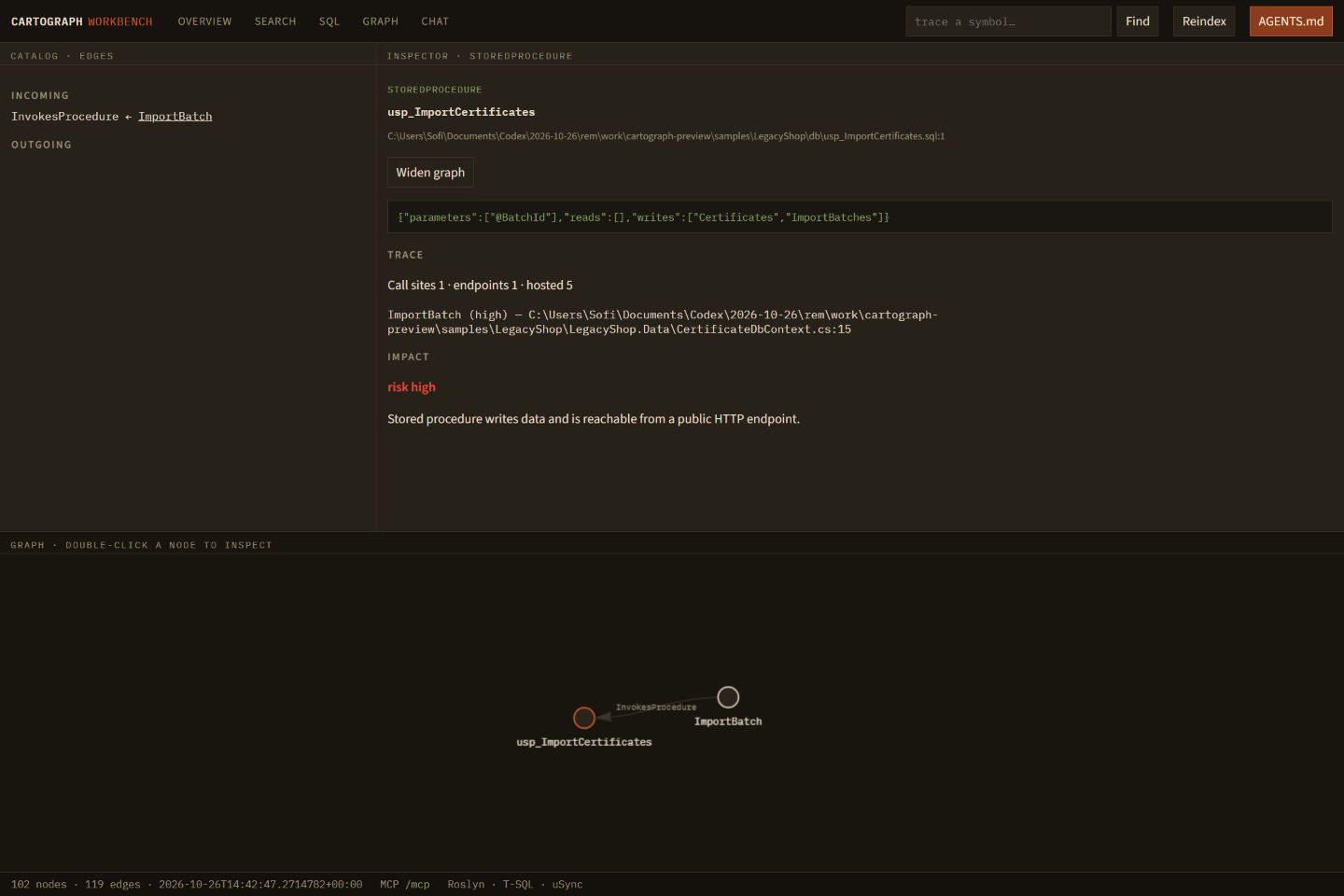Click the OUTGOING section heading
1344x896 pixels.
(x=41, y=145)
